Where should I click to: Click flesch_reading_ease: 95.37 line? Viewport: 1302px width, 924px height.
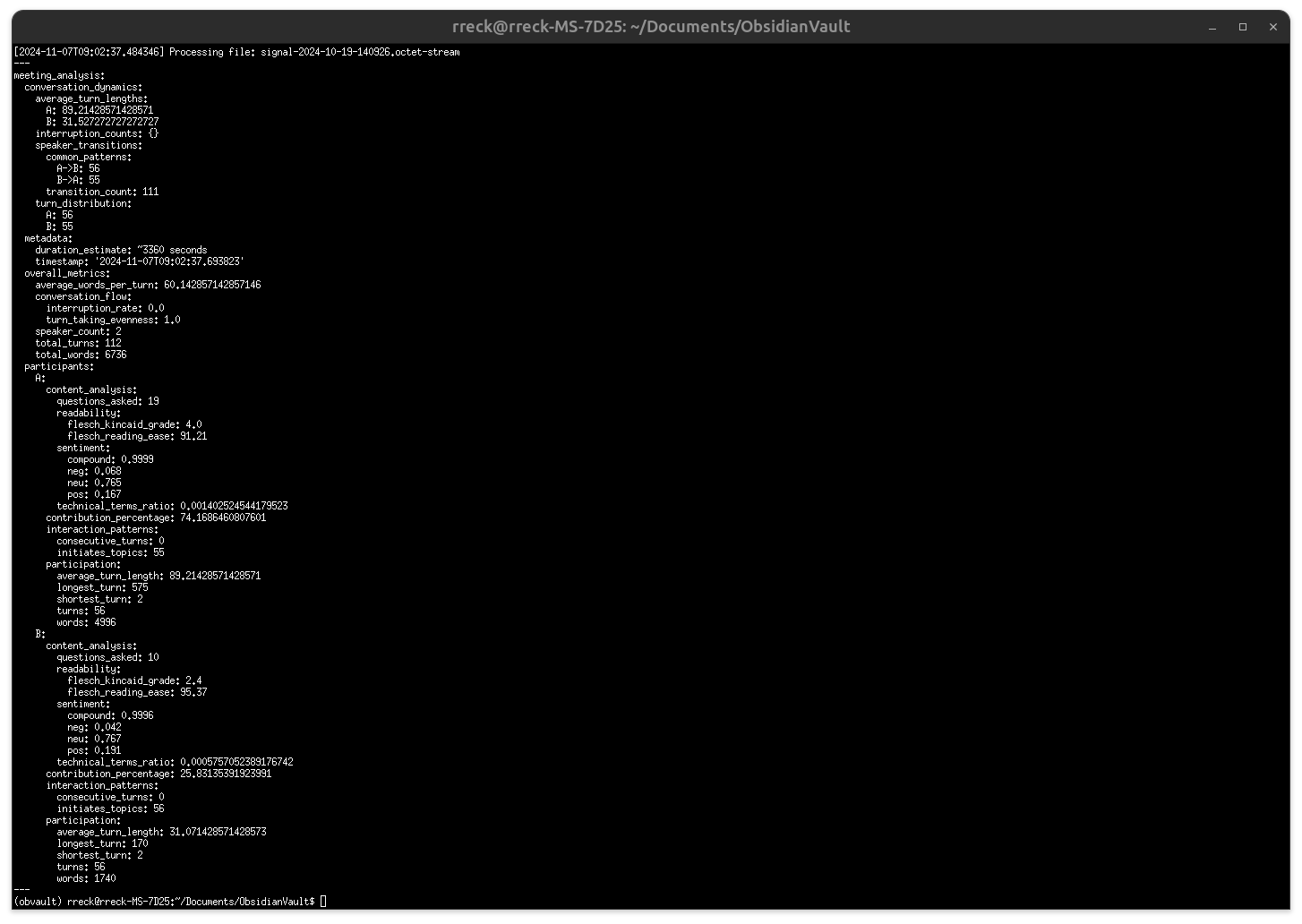tap(137, 692)
